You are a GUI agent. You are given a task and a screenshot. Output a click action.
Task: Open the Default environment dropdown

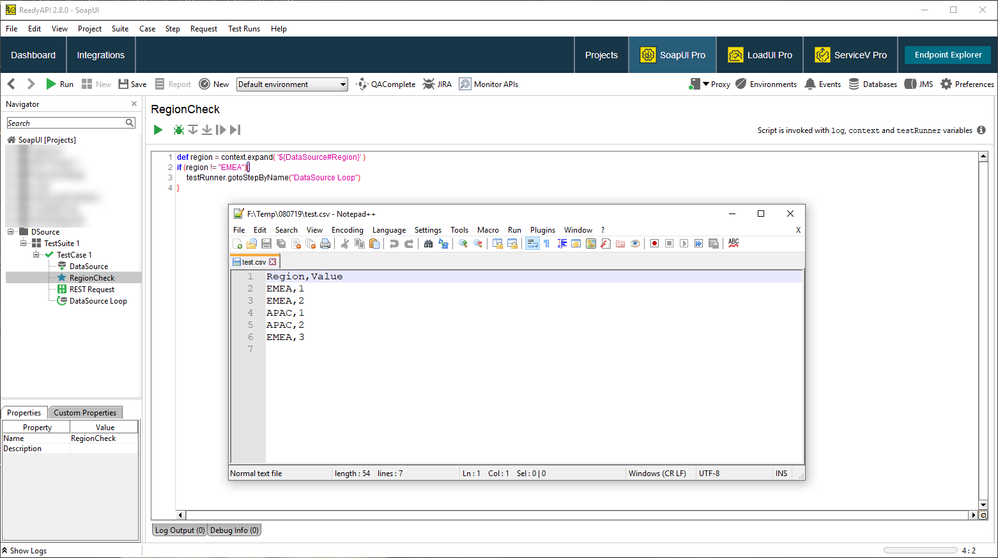292,85
